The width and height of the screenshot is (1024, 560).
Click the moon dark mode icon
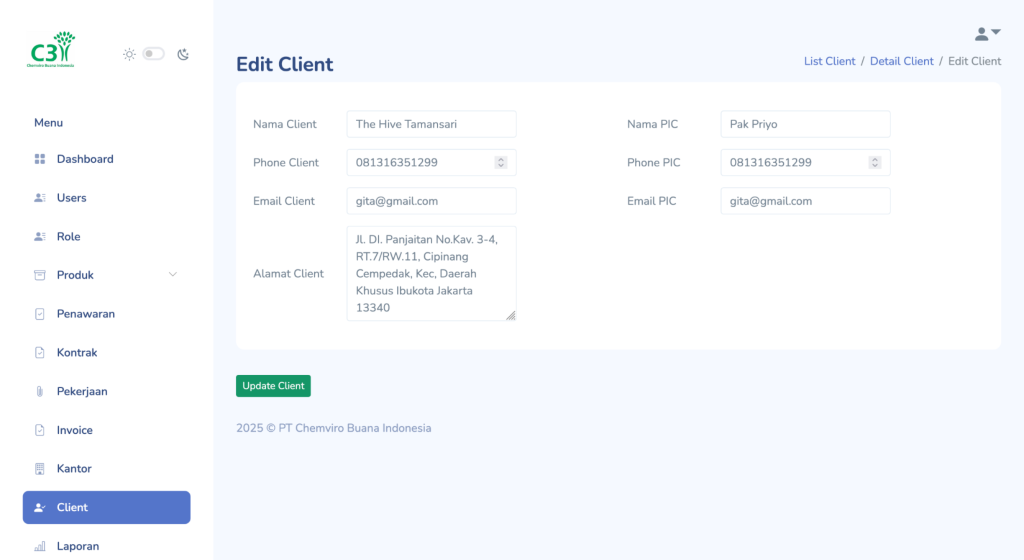183,54
